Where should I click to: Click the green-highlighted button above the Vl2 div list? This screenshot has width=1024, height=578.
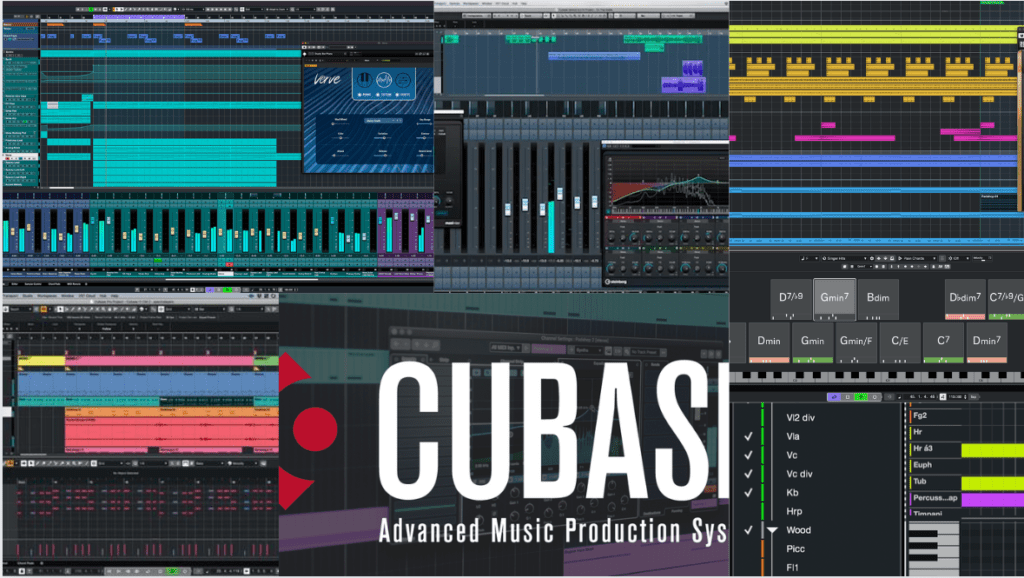[861, 397]
